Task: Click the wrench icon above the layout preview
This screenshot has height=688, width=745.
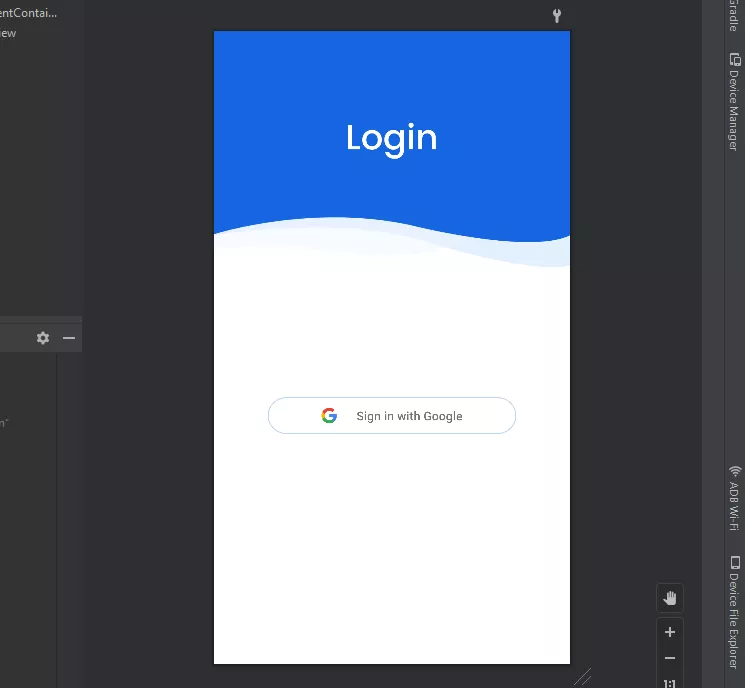Action: (x=557, y=16)
